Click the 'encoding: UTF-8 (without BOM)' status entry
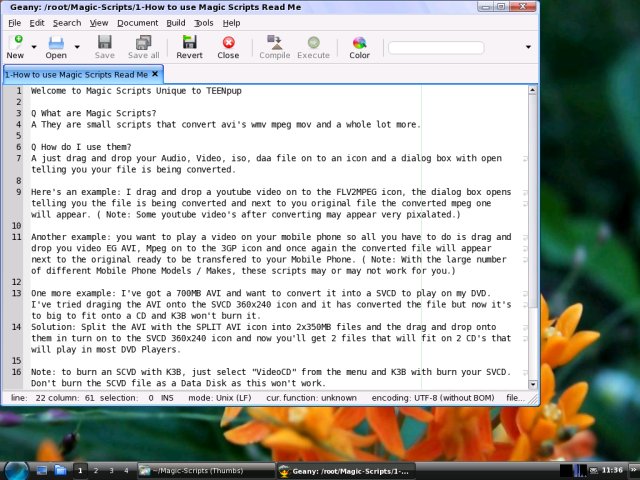 433,398
